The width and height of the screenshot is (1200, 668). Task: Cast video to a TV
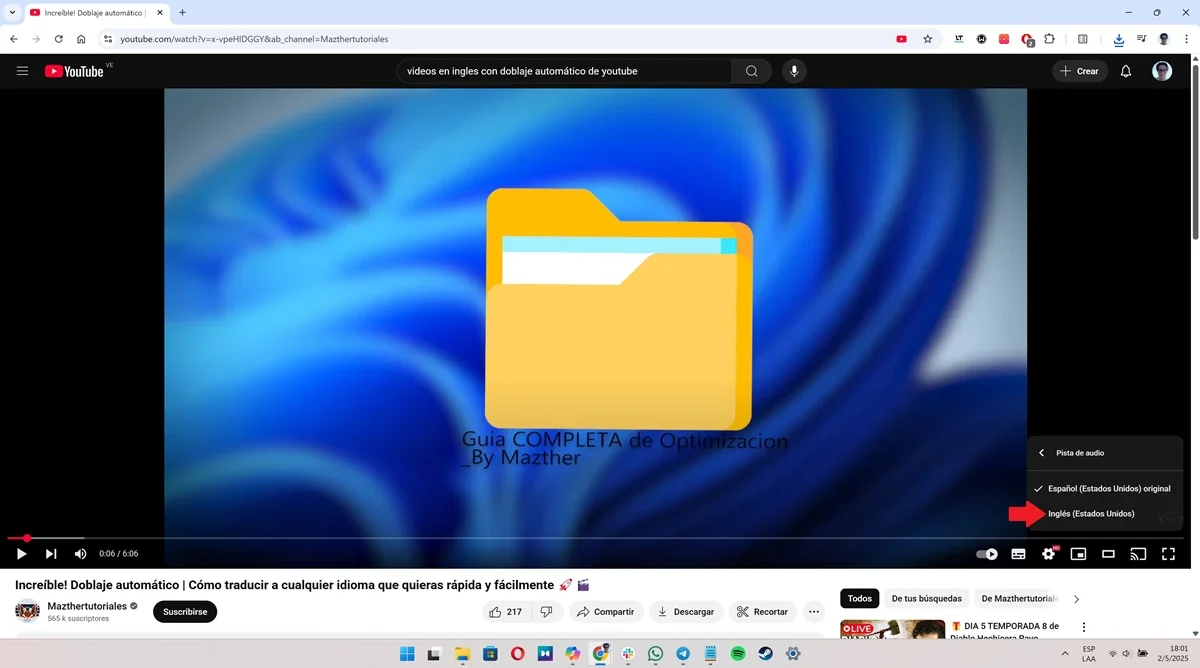[1138, 554]
